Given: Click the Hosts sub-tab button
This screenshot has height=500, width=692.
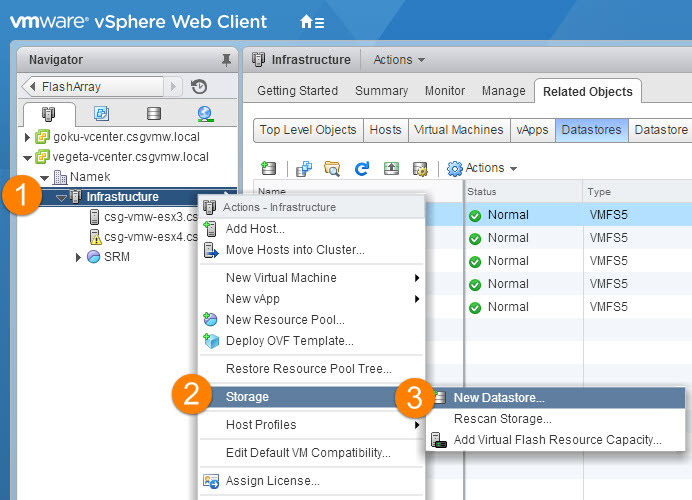Looking at the screenshot, I should click(385, 130).
